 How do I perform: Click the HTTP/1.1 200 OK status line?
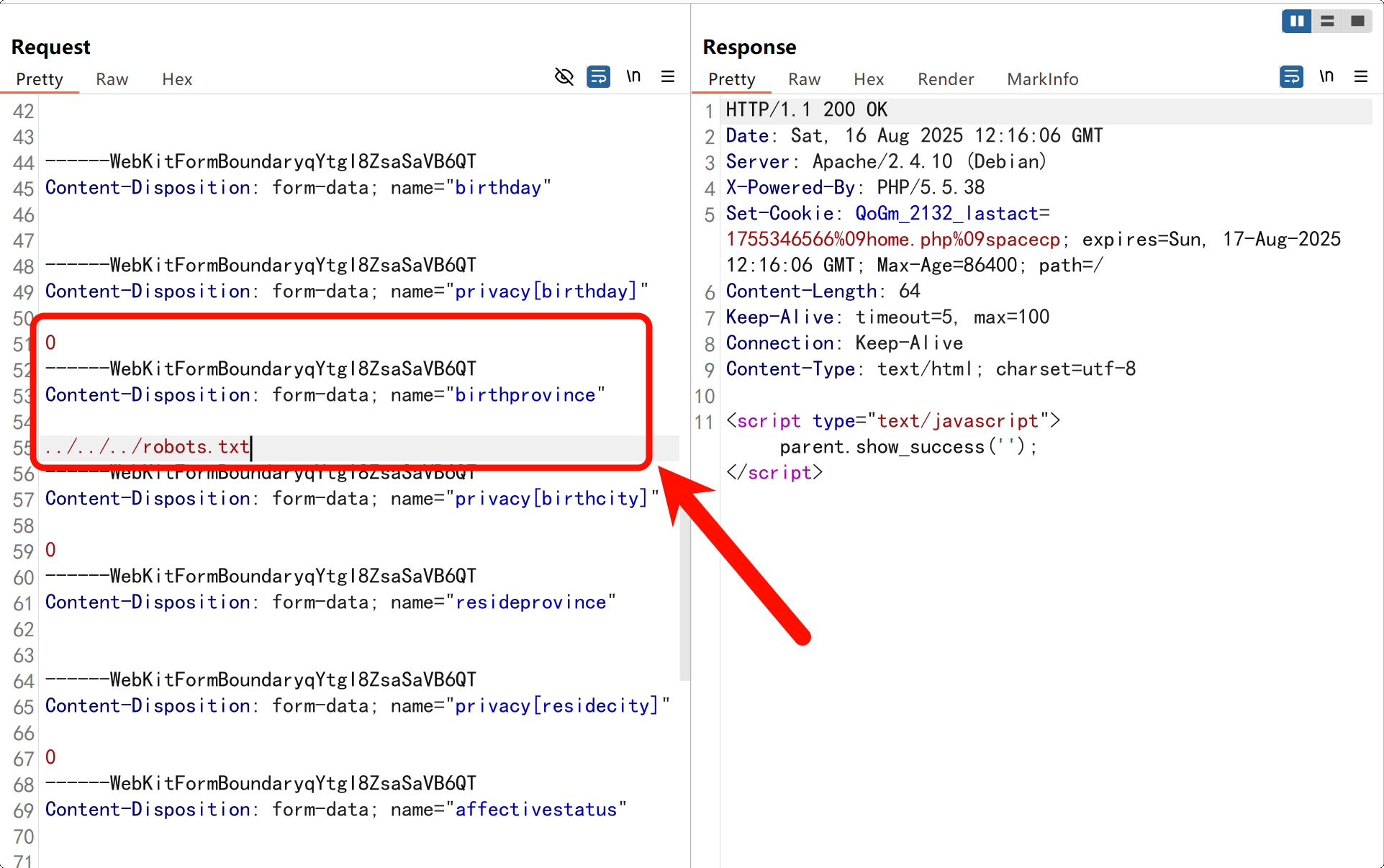click(x=806, y=109)
